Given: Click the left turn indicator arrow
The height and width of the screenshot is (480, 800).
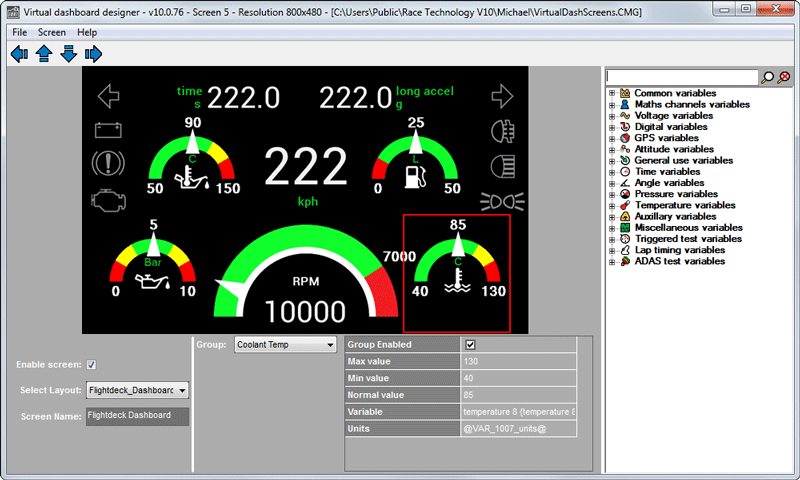Looking at the screenshot, I should (108, 96).
